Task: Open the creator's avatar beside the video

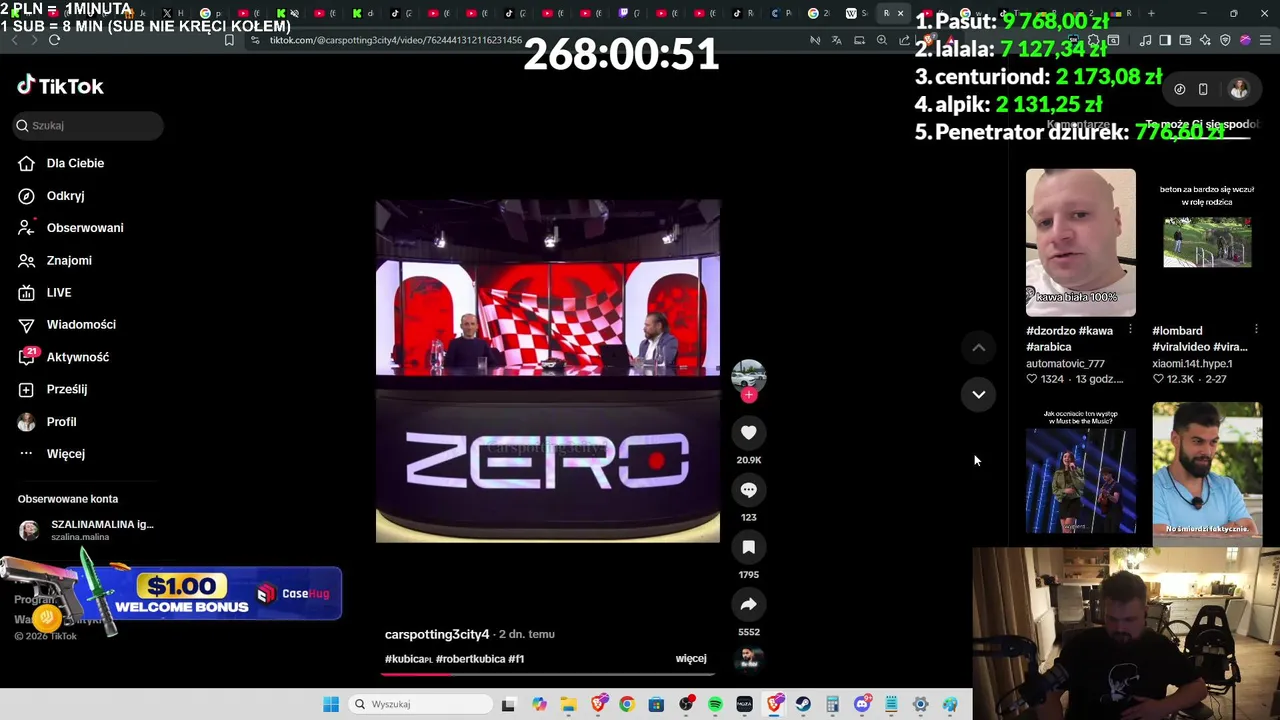Action: click(x=748, y=376)
